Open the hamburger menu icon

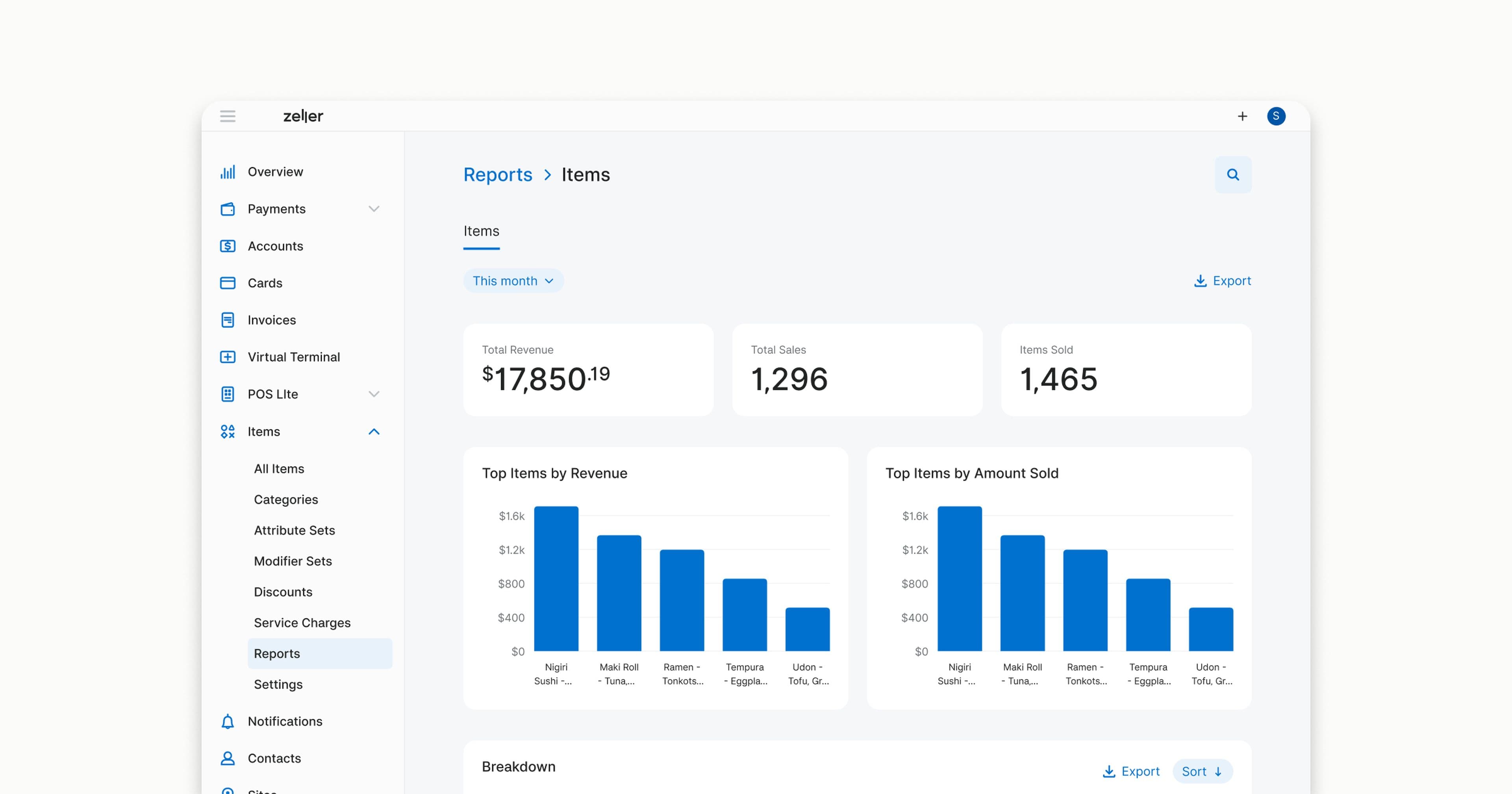pyautogui.click(x=228, y=116)
